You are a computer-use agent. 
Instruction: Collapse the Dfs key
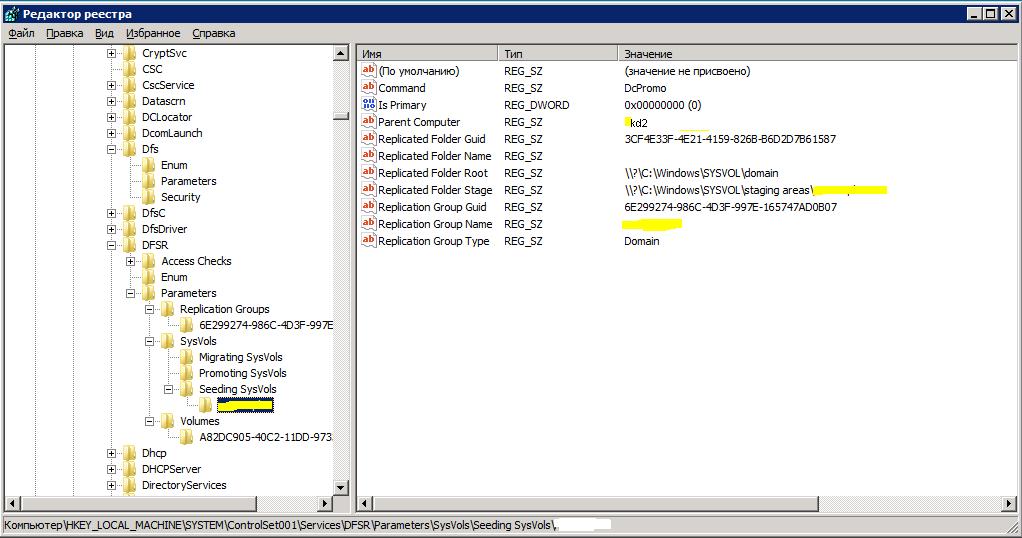click(111, 149)
